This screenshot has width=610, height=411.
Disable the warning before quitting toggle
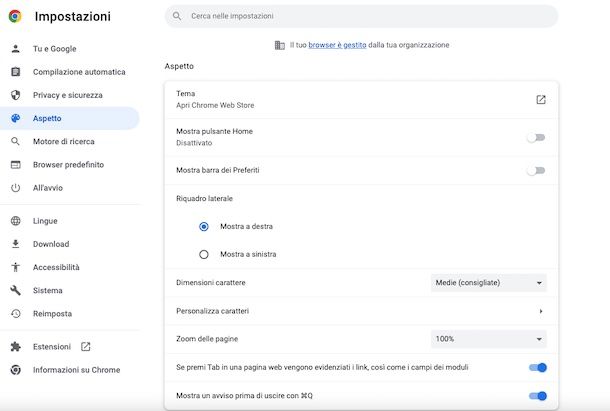click(x=538, y=396)
